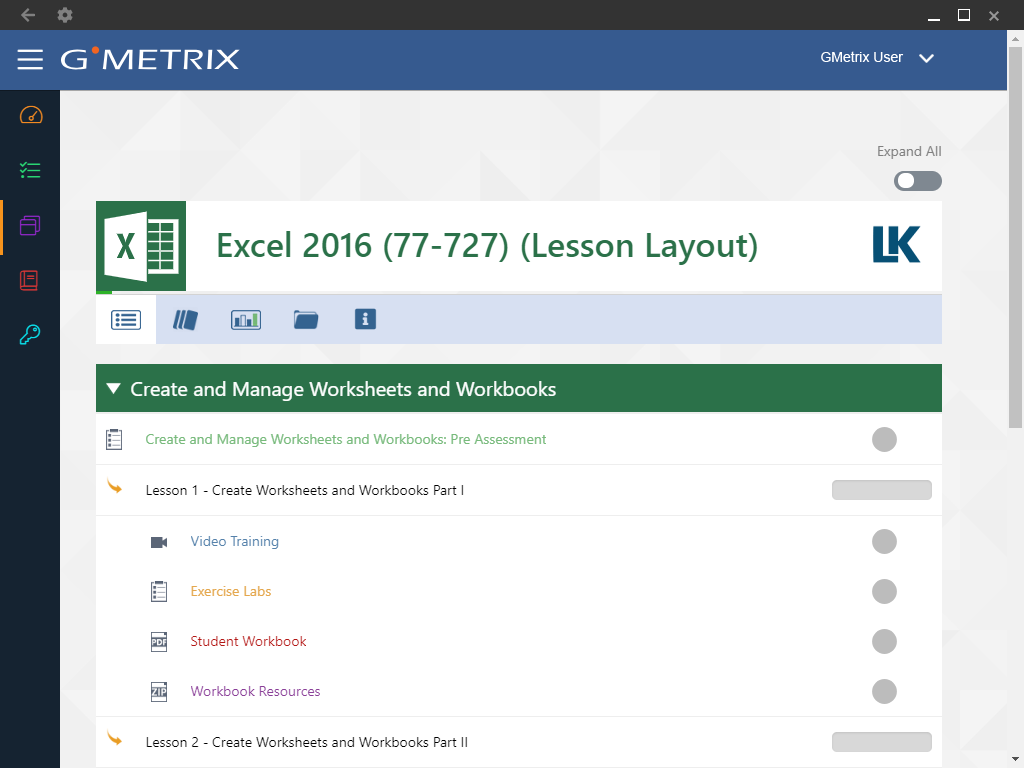Open the teal key sidebar icon
This screenshot has height=768, width=1024.
(x=30, y=334)
